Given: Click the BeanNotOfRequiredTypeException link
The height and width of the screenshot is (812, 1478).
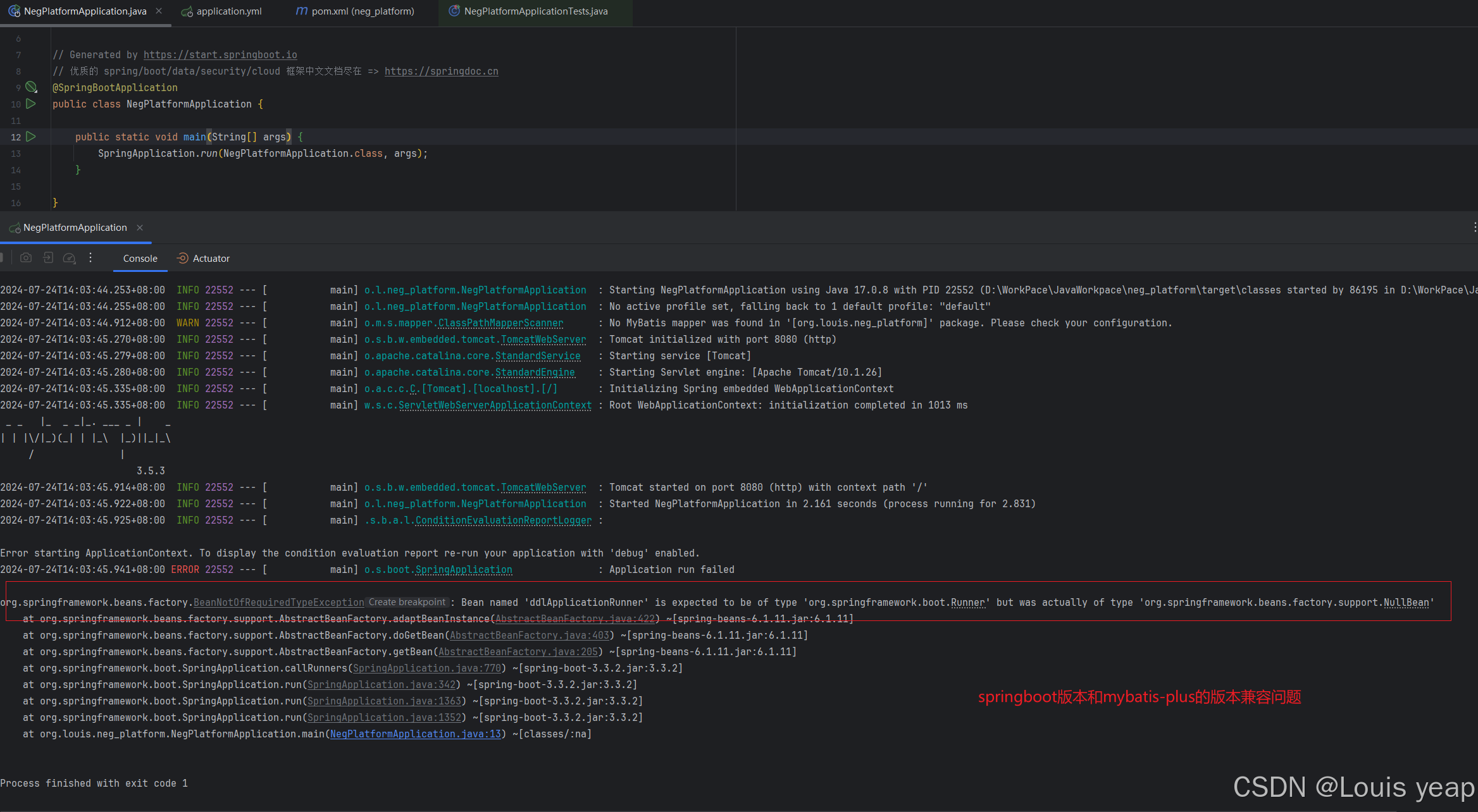Looking at the screenshot, I should point(279,603).
